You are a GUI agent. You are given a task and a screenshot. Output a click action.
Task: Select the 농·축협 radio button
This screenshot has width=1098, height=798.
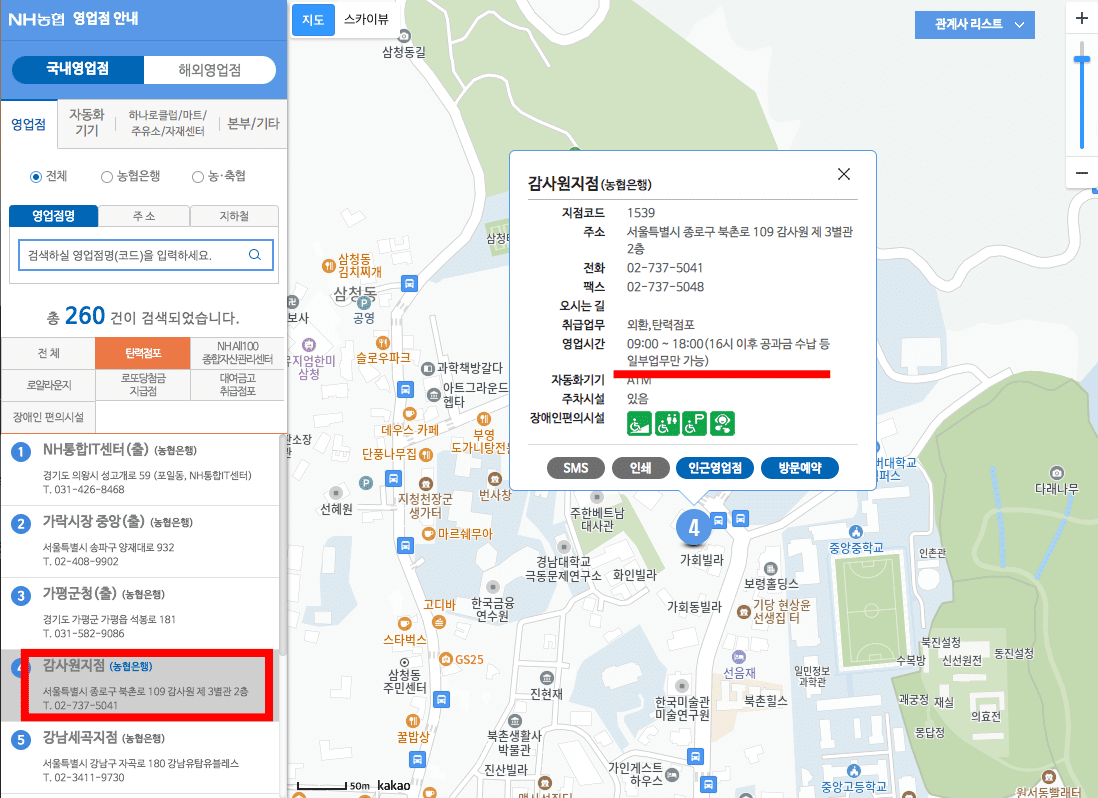click(x=198, y=176)
